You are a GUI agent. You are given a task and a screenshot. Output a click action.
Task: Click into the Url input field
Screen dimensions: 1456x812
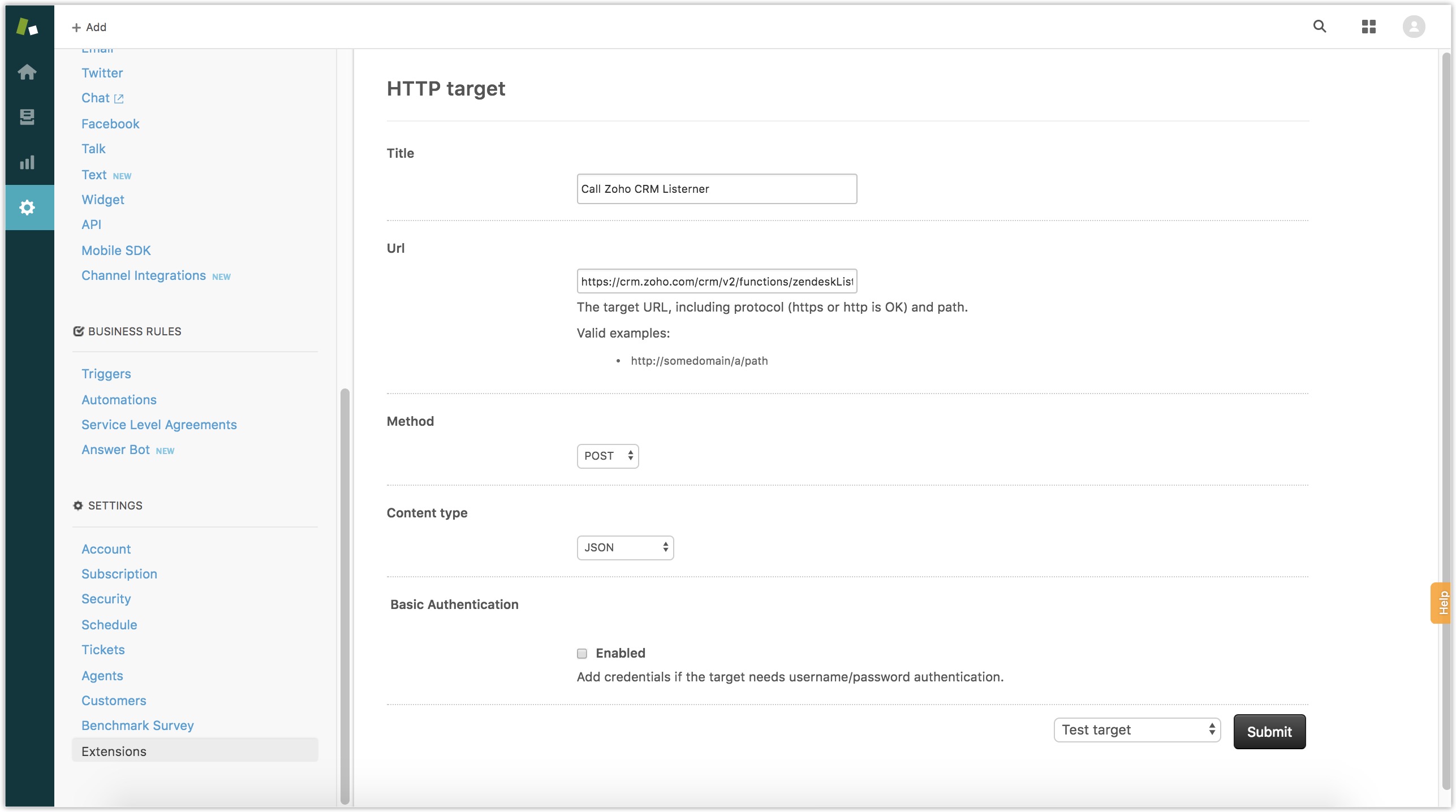(716, 281)
